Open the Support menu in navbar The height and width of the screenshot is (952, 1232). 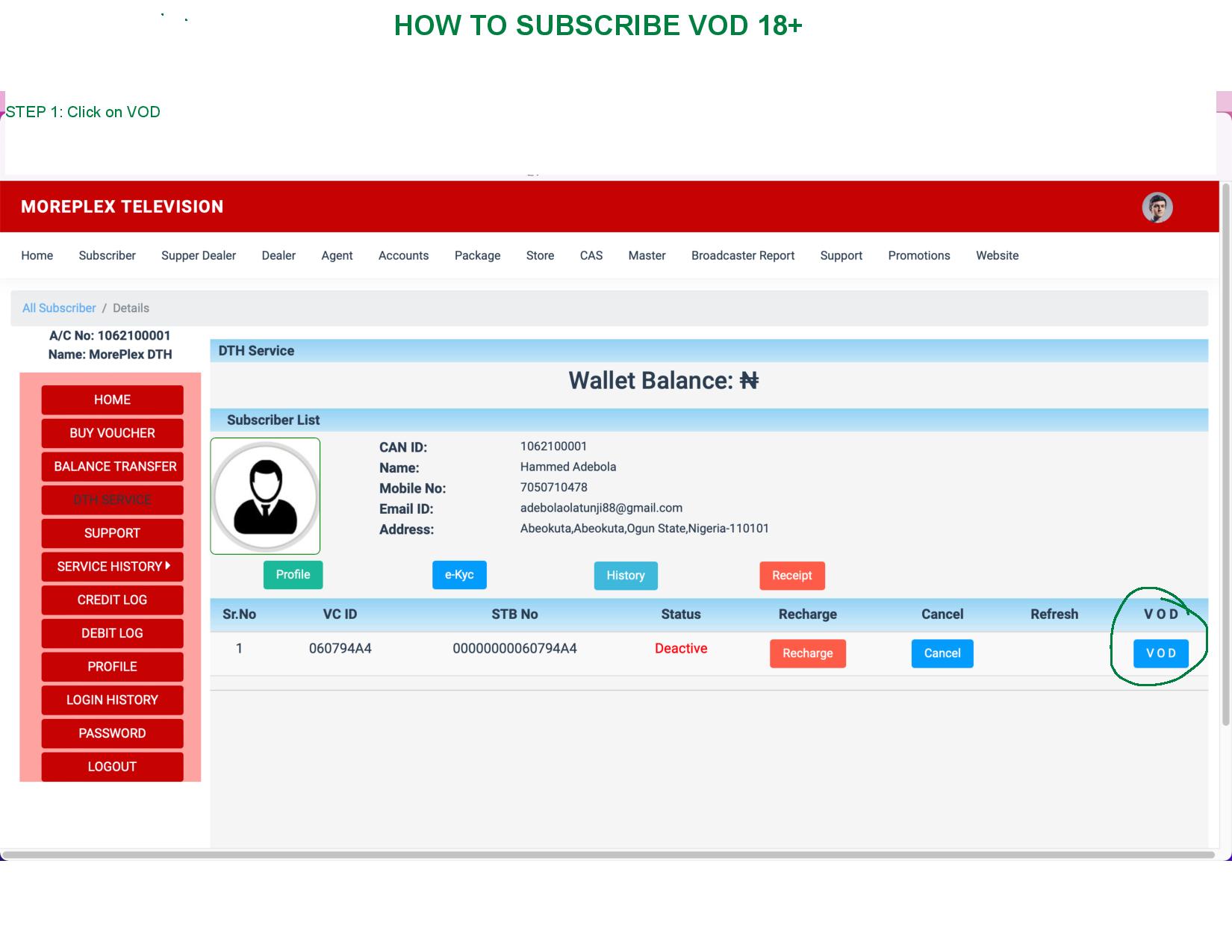[841, 255]
